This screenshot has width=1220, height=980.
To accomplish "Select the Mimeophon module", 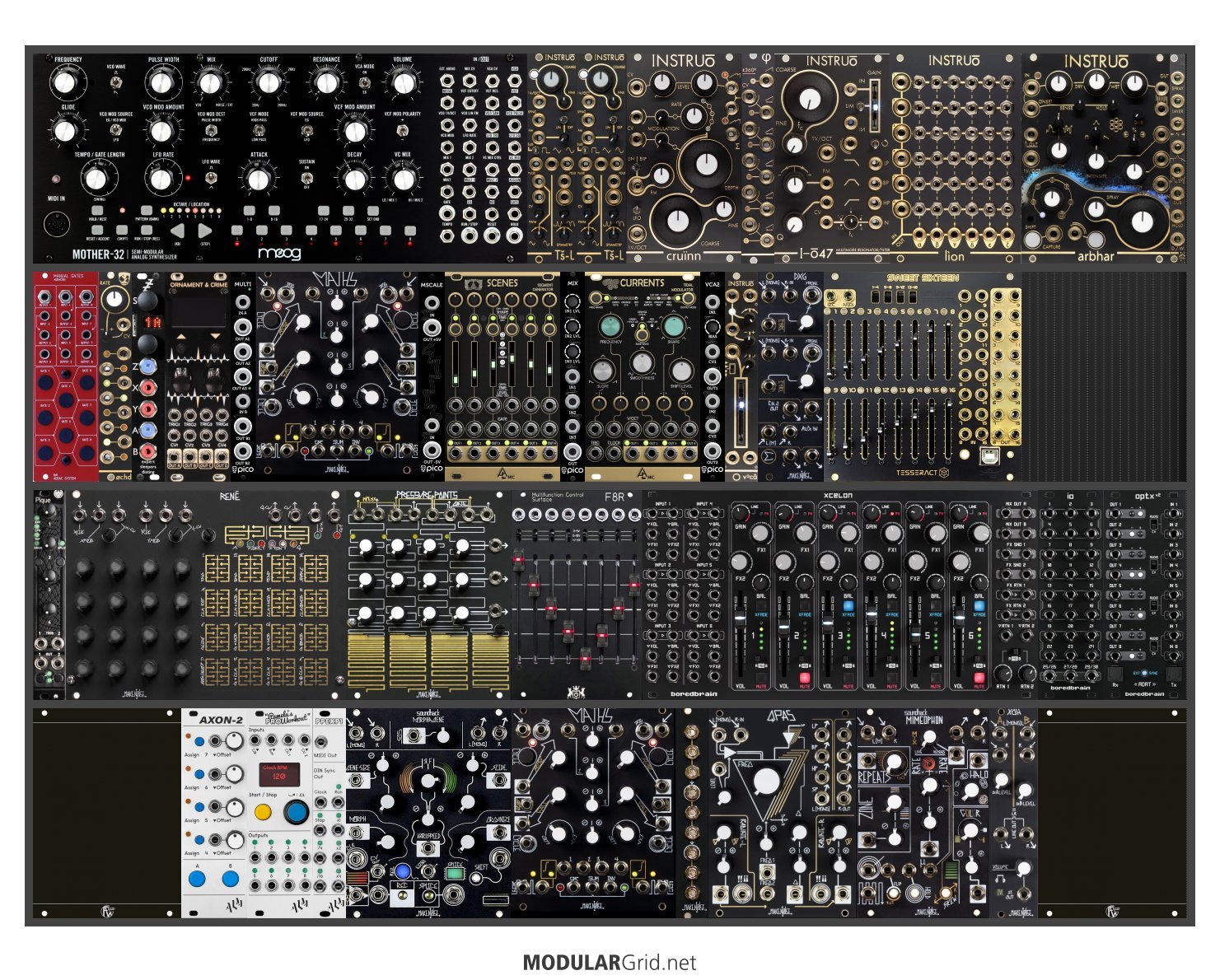I will coord(923,813).
